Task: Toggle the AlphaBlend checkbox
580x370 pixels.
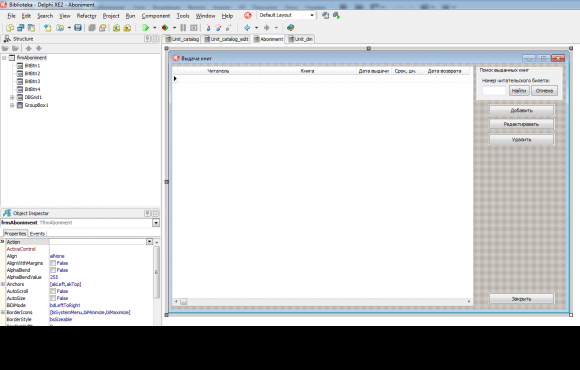Action: [x=53, y=270]
